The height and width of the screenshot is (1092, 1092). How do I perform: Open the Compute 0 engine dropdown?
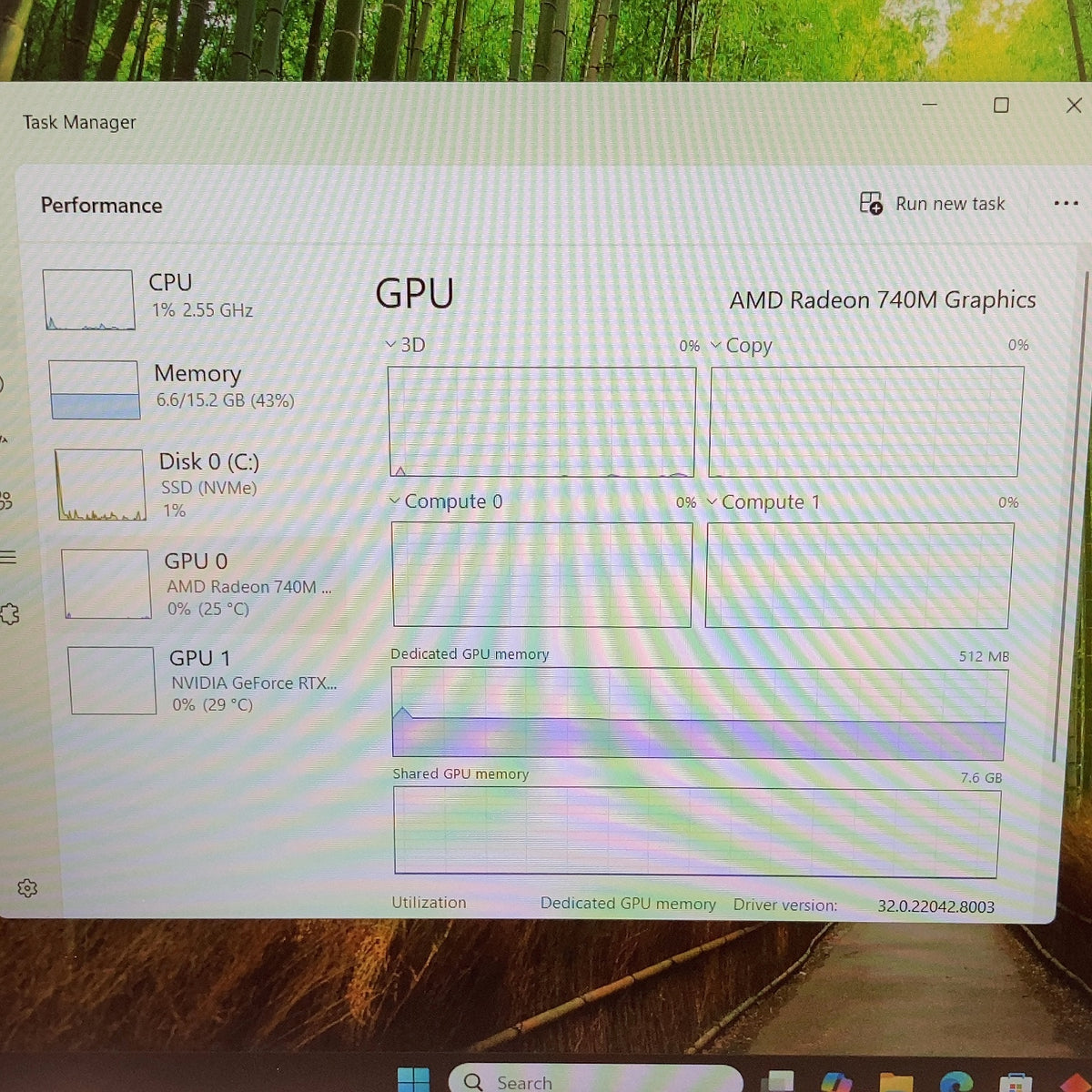[x=395, y=501]
